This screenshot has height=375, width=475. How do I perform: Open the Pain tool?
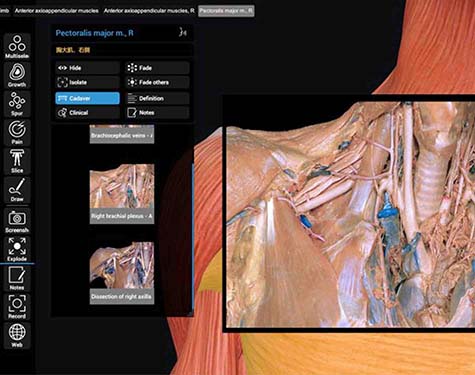17,132
